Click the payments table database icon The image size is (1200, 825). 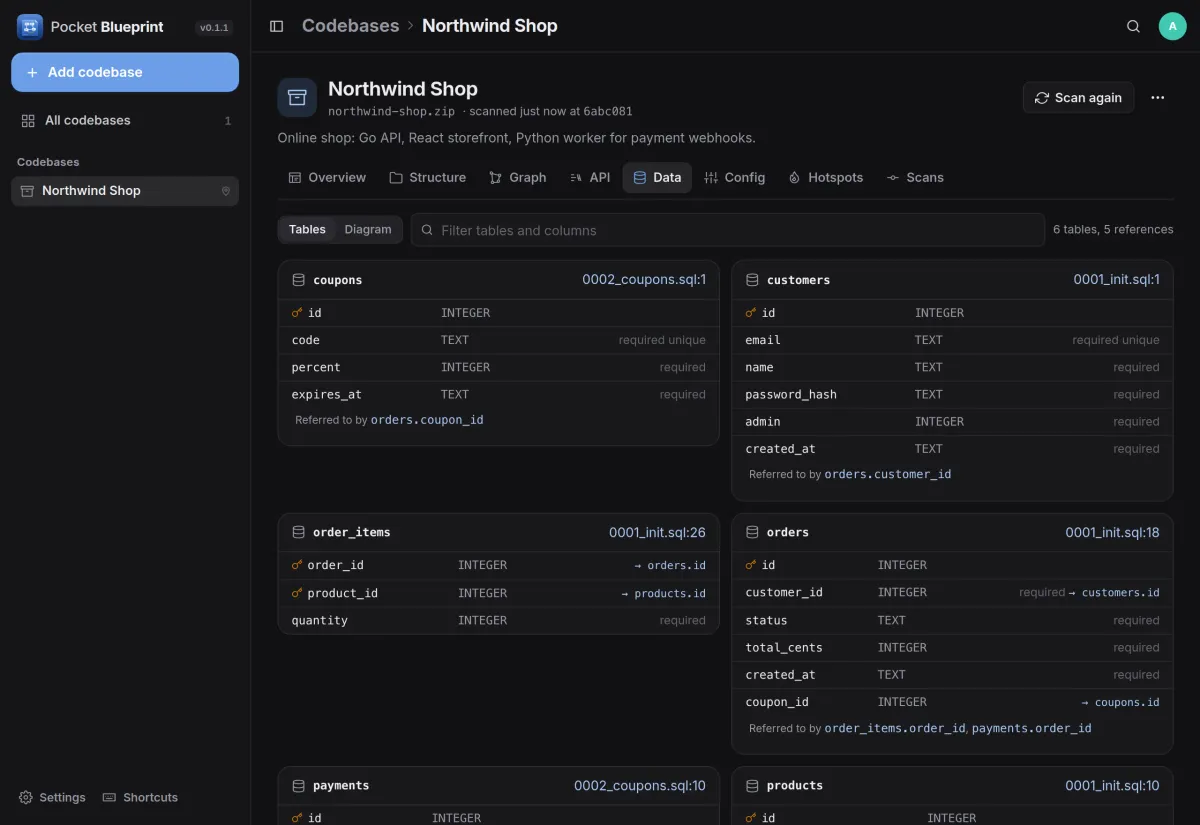pyautogui.click(x=298, y=785)
